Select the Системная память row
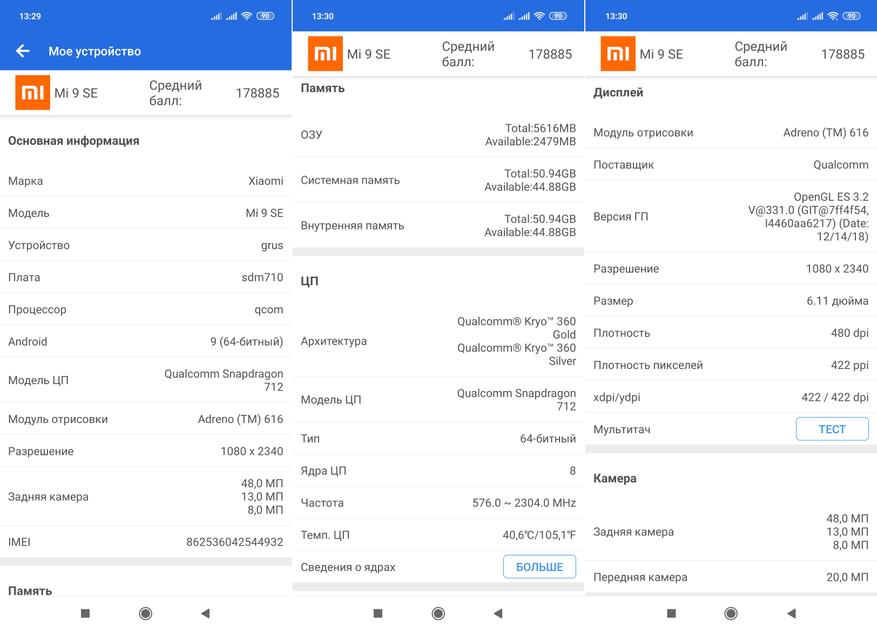877x631 pixels. (438, 180)
